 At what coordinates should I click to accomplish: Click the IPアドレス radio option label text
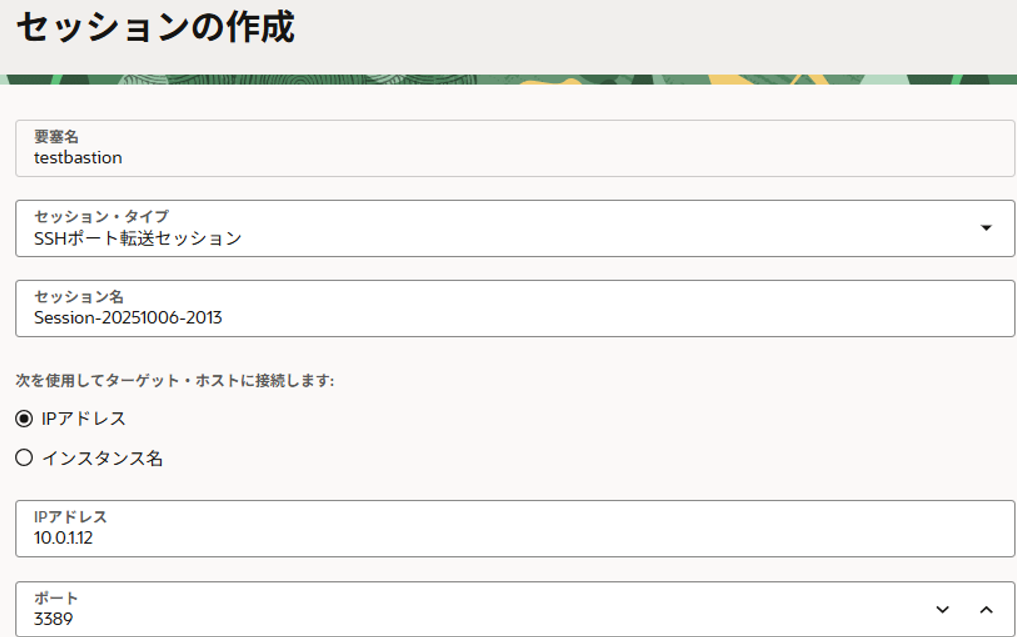click(x=84, y=418)
